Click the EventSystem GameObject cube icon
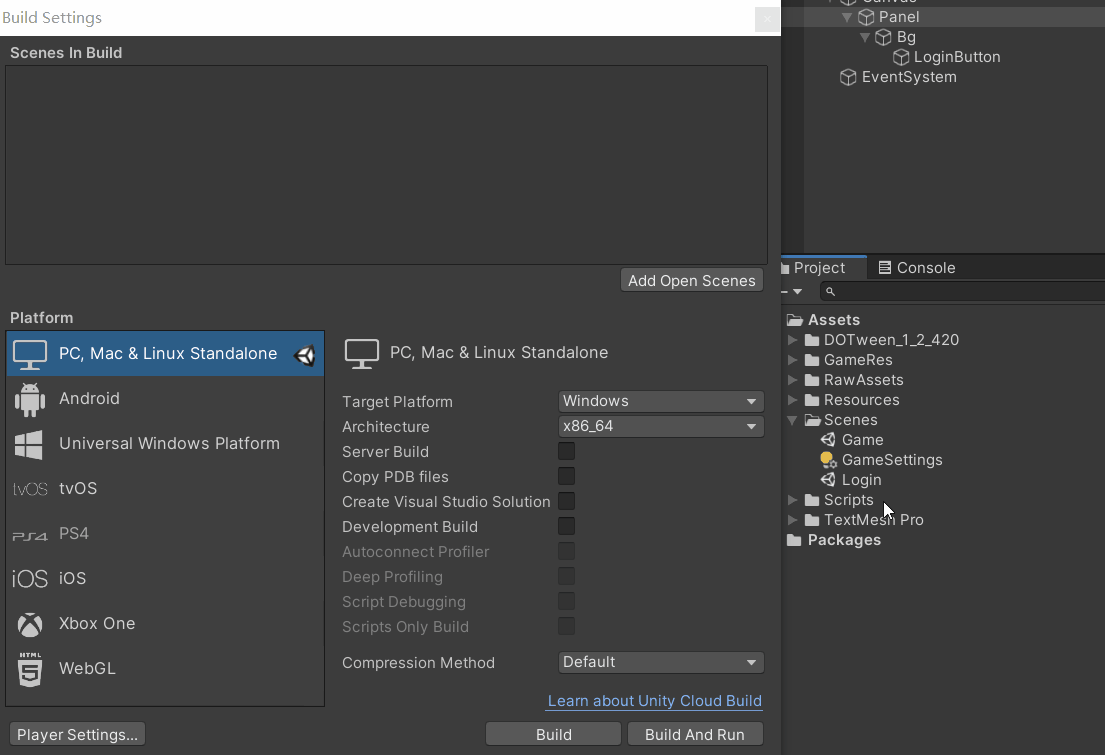Image resolution: width=1105 pixels, height=755 pixels. tap(848, 78)
